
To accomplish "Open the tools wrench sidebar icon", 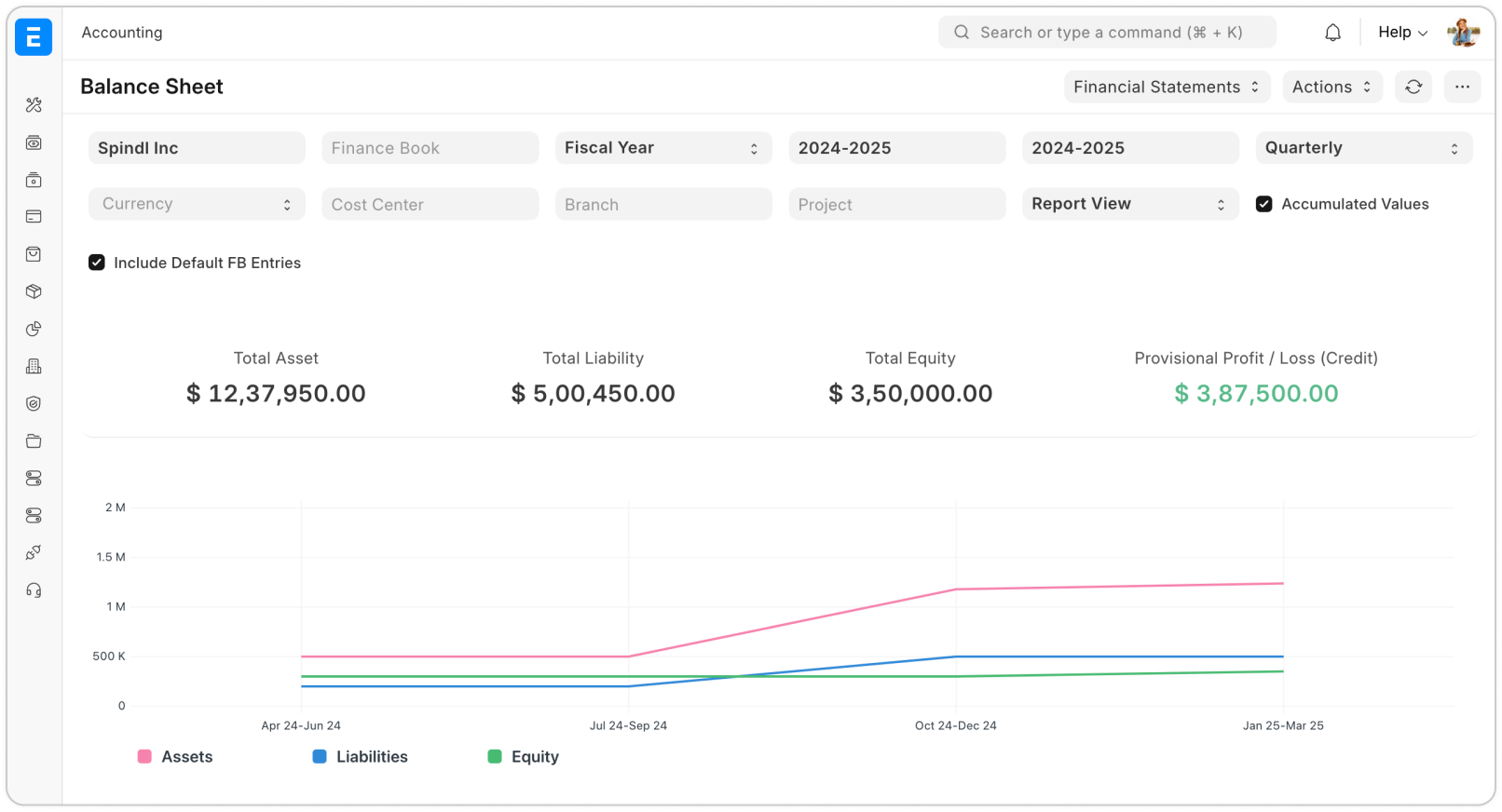I will tap(34, 105).
